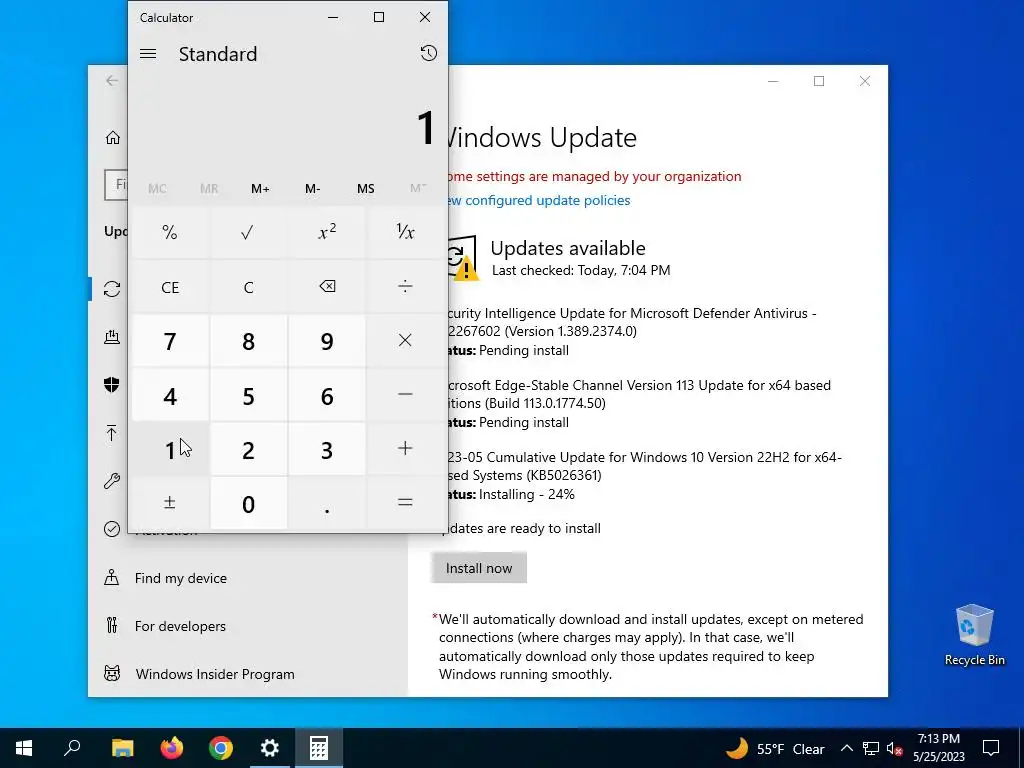Viewport: 1024px width, 768px height.
Task: Click the digit 5 key
Action: click(248, 394)
